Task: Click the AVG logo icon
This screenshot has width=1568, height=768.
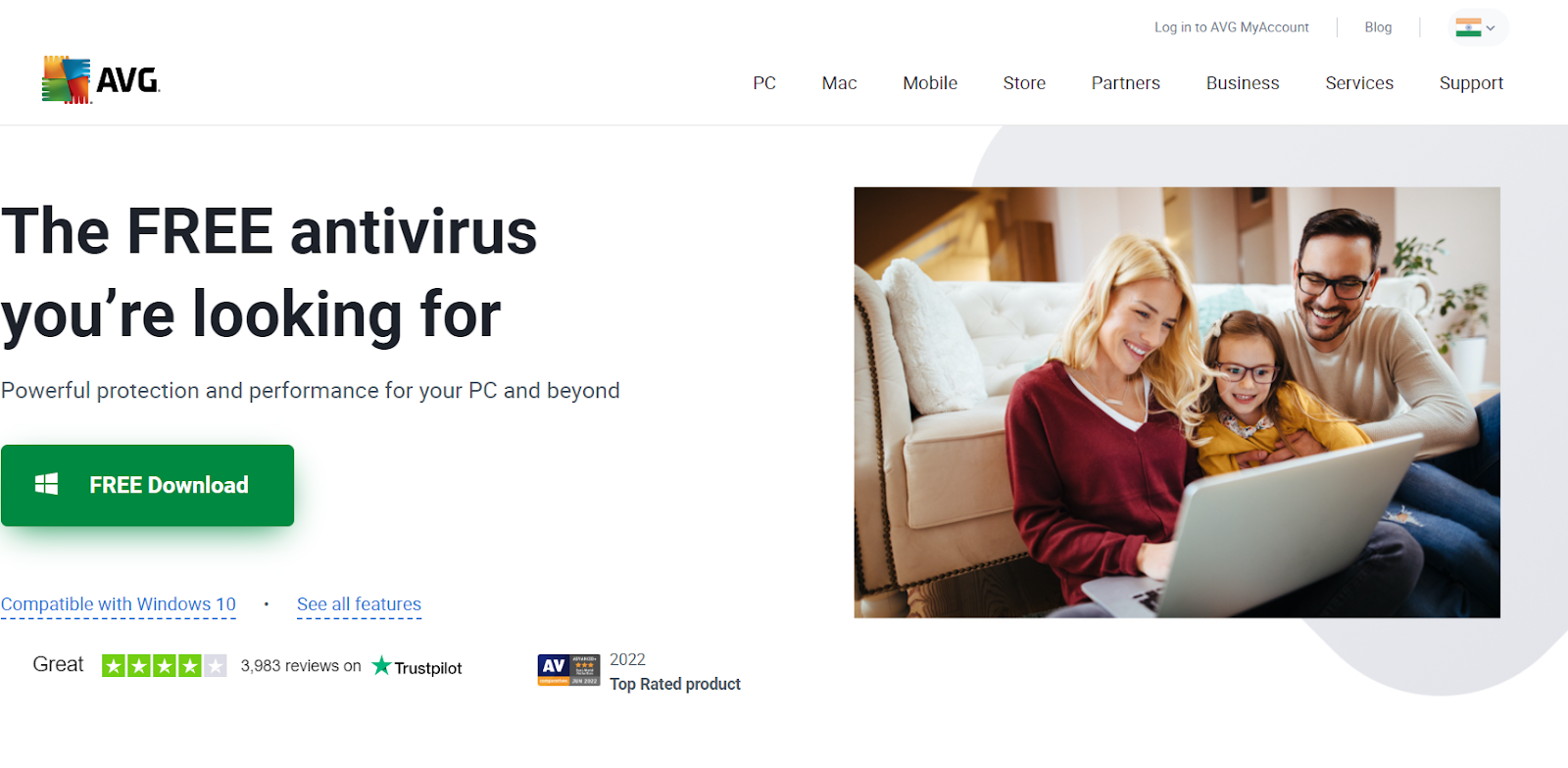Action: [67, 79]
